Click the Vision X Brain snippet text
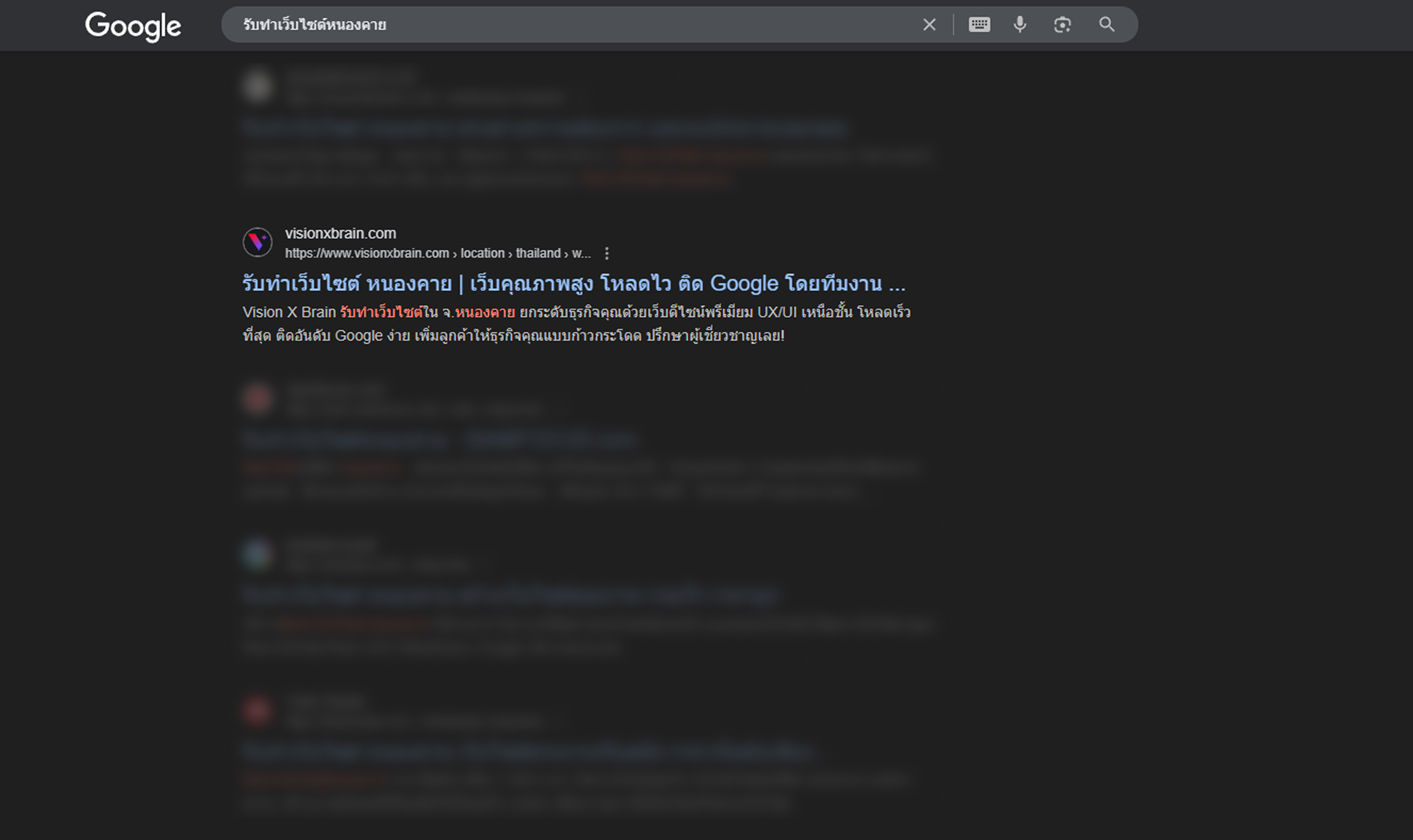The height and width of the screenshot is (840, 1413). click(x=576, y=324)
